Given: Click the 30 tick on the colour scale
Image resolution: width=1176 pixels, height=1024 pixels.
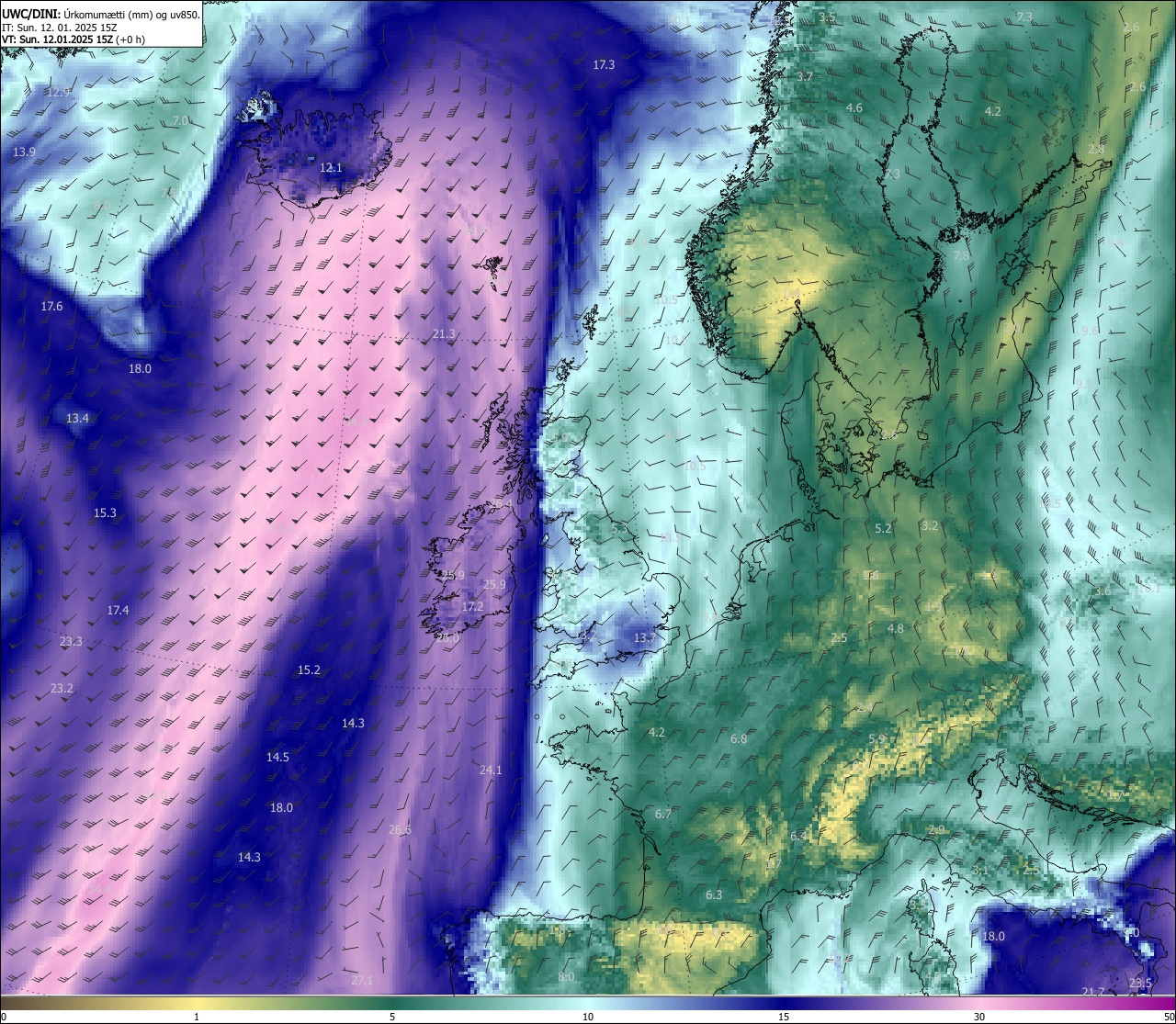Looking at the screenshot, I should coord(979,1017).
